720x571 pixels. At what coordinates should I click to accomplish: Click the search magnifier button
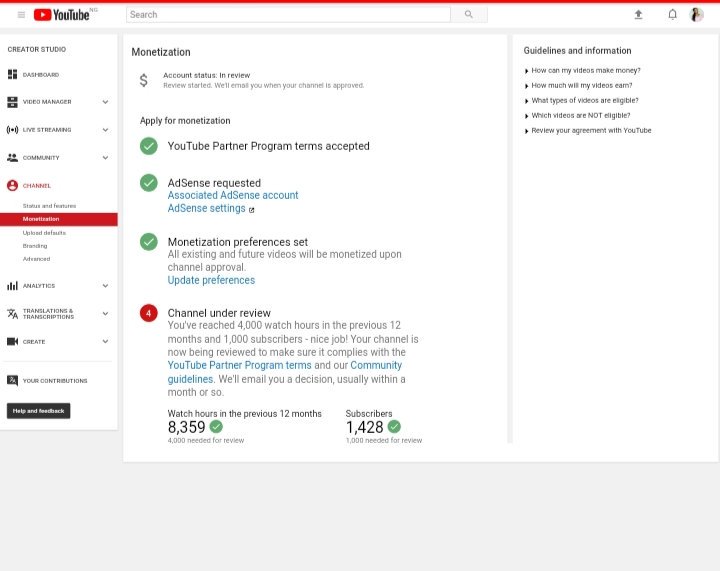[x=468, y=14]
